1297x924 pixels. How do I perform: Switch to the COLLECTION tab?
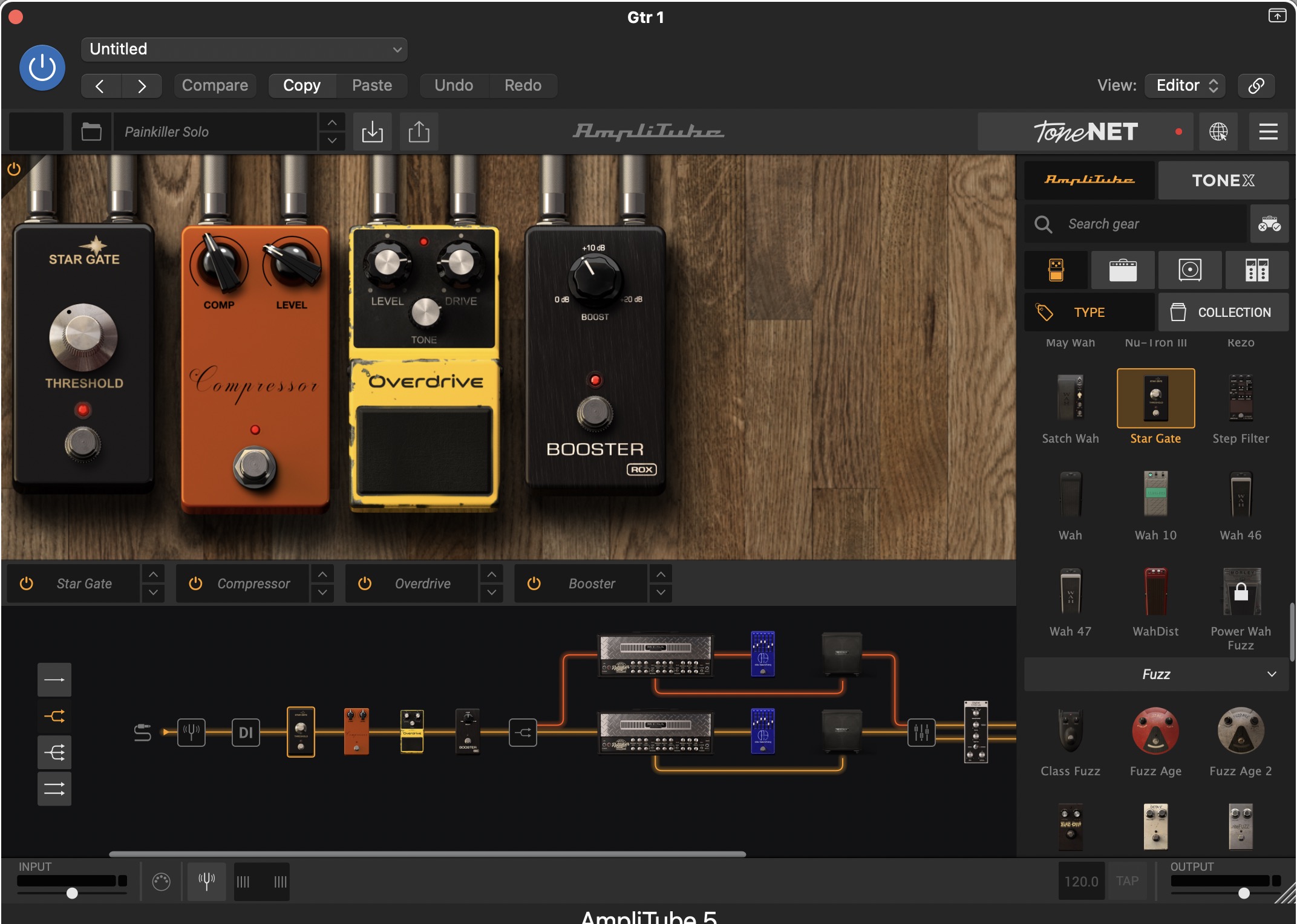(x=1223, y=312)
